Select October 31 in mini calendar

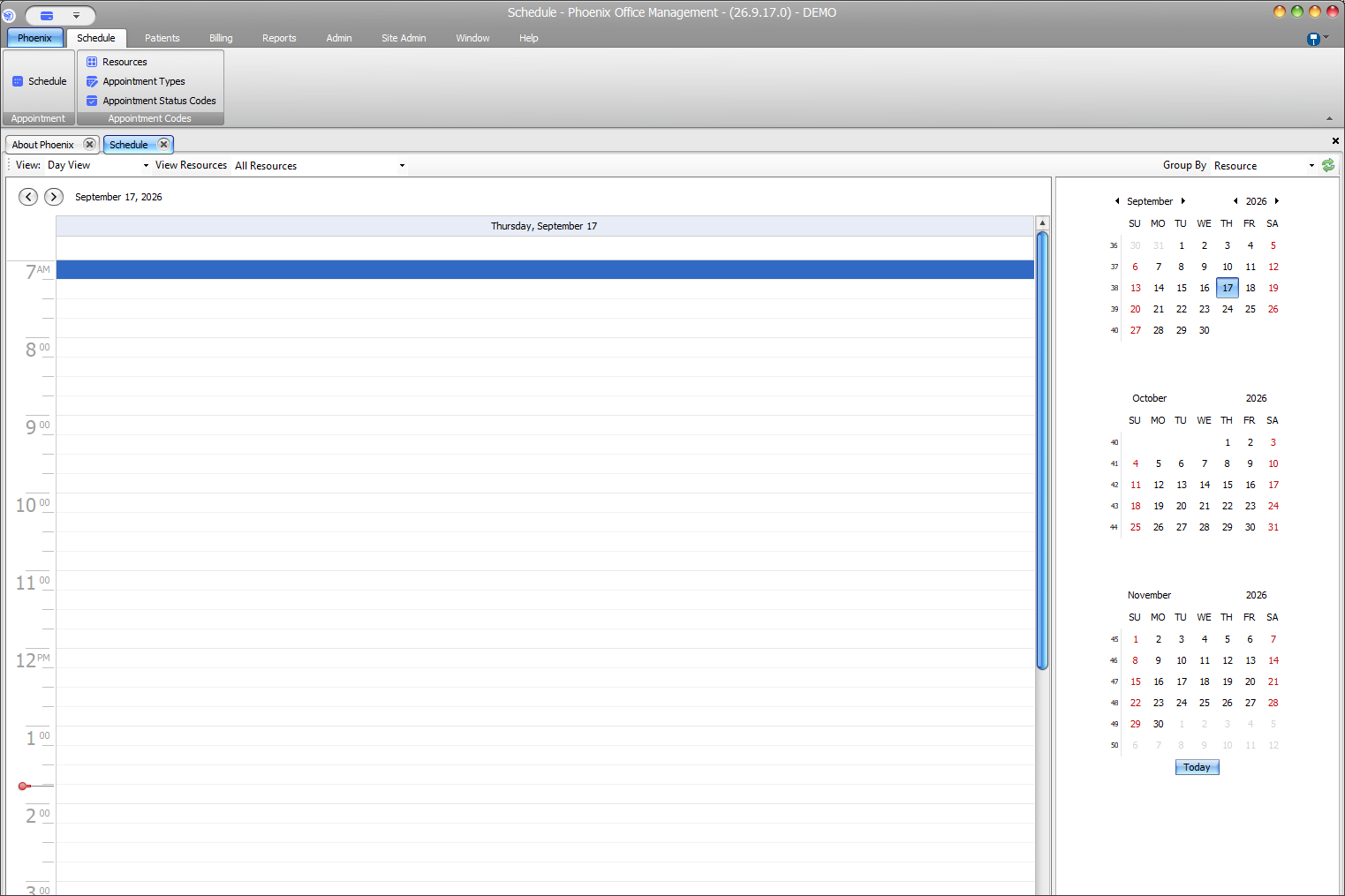[x=1273, y=527]
